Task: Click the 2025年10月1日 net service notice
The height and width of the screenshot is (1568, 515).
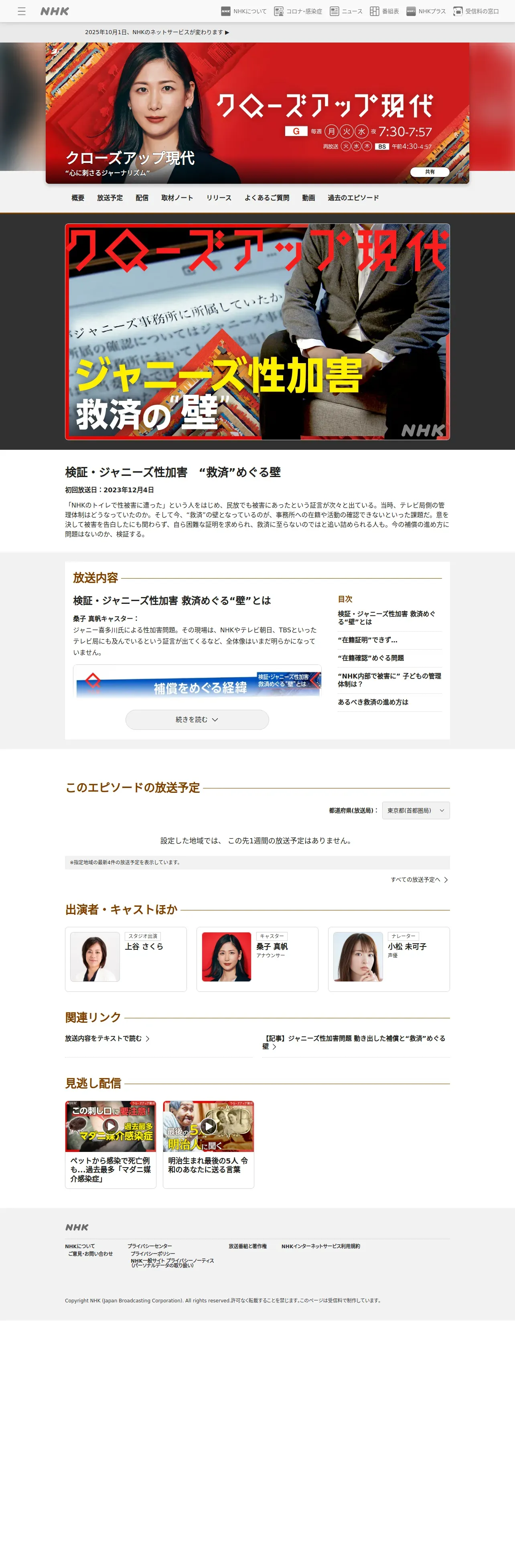Action: click(x=157, y=32)
